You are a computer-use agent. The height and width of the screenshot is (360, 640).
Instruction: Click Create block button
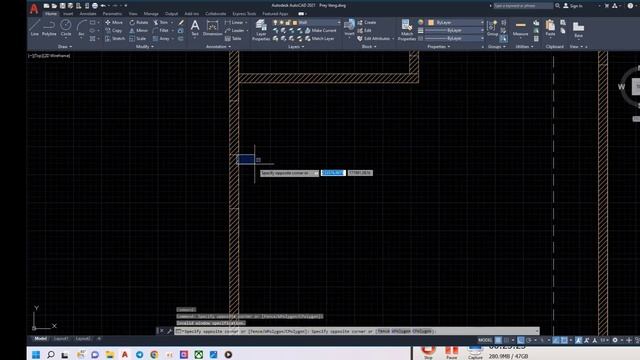pyautogui.click(x=367, y=22)
